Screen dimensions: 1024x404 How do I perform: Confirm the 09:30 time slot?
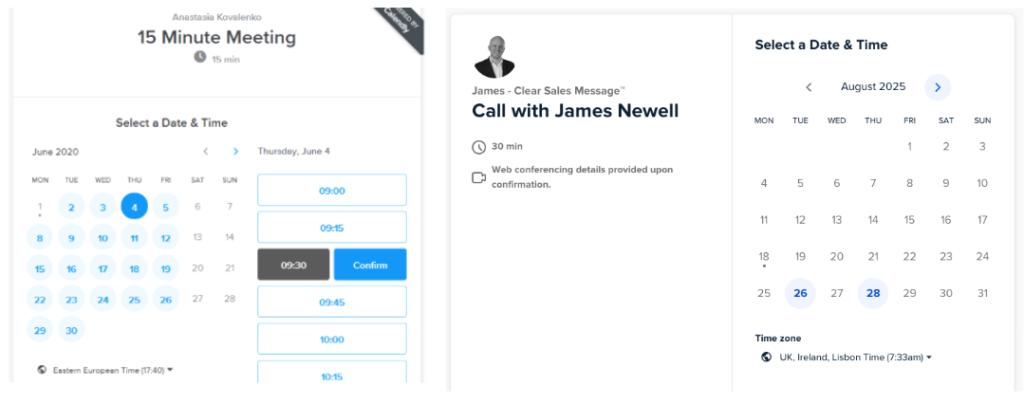370,265
